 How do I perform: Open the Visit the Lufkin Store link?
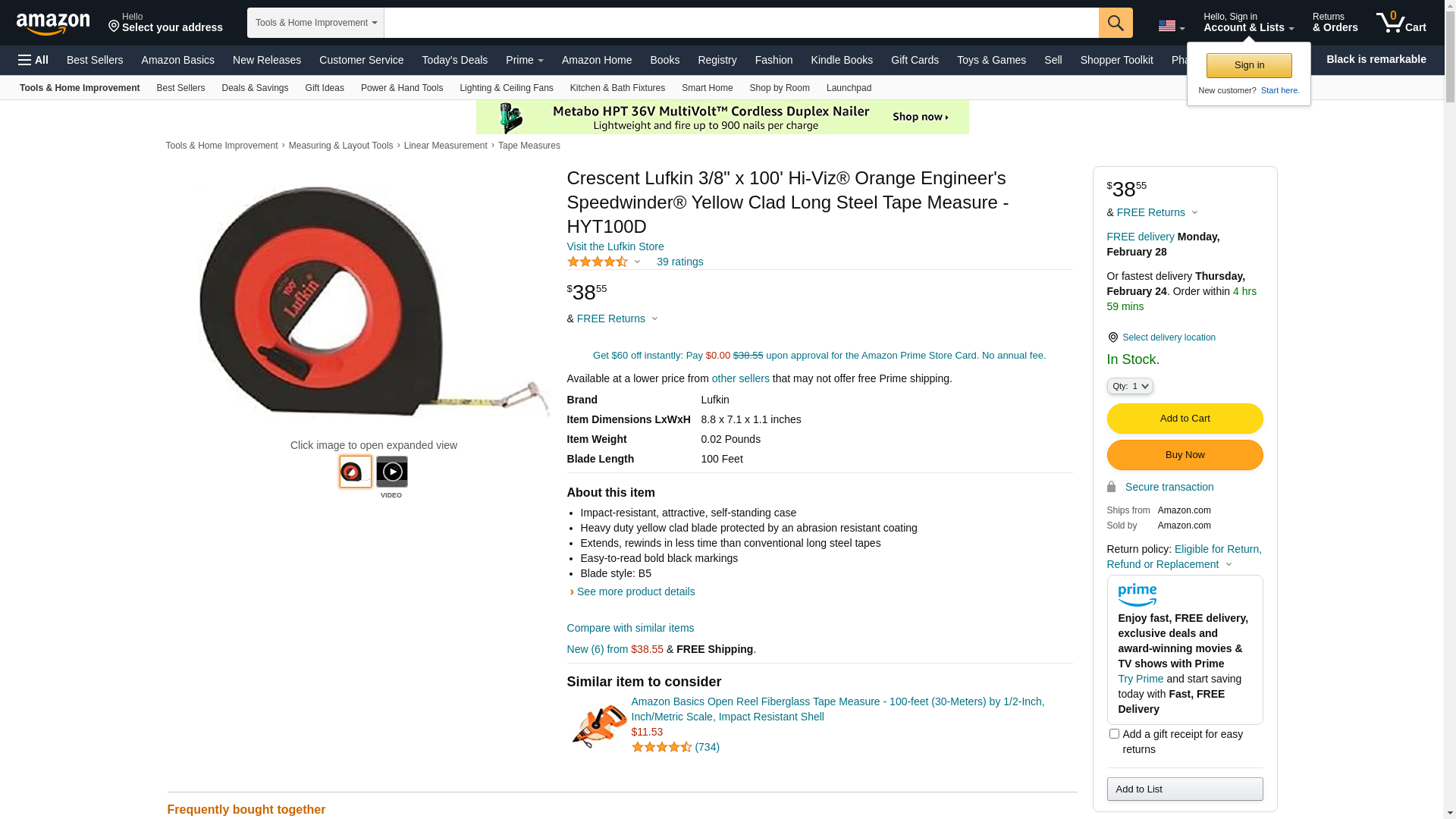tap(615, 246)
